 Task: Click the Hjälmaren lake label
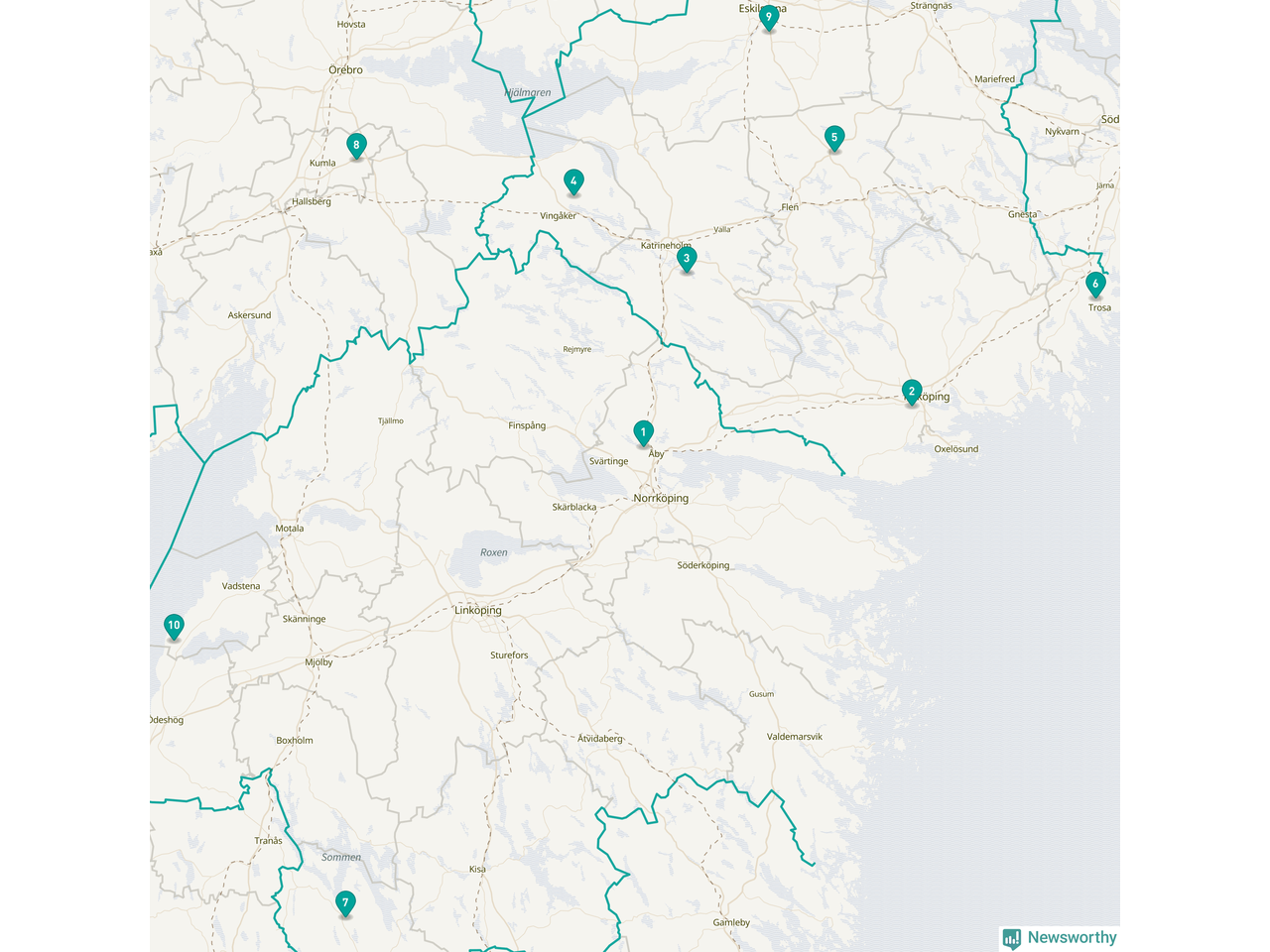(x=528, y=93)
